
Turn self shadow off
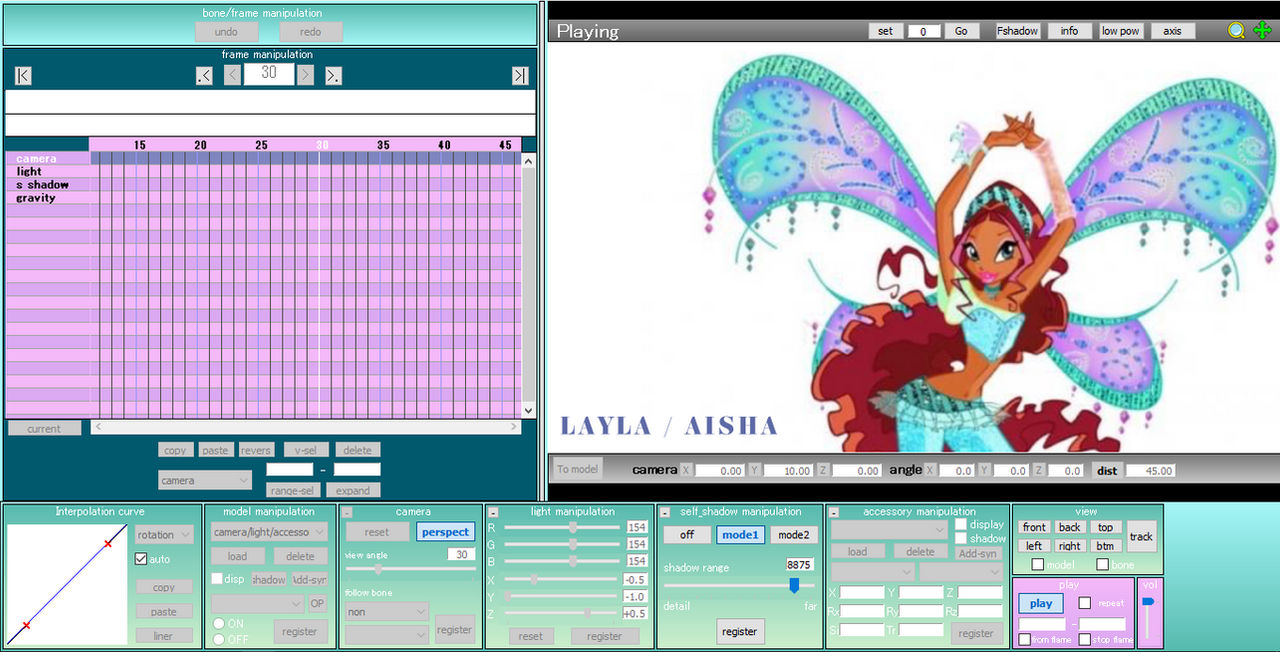click(687, 535)
